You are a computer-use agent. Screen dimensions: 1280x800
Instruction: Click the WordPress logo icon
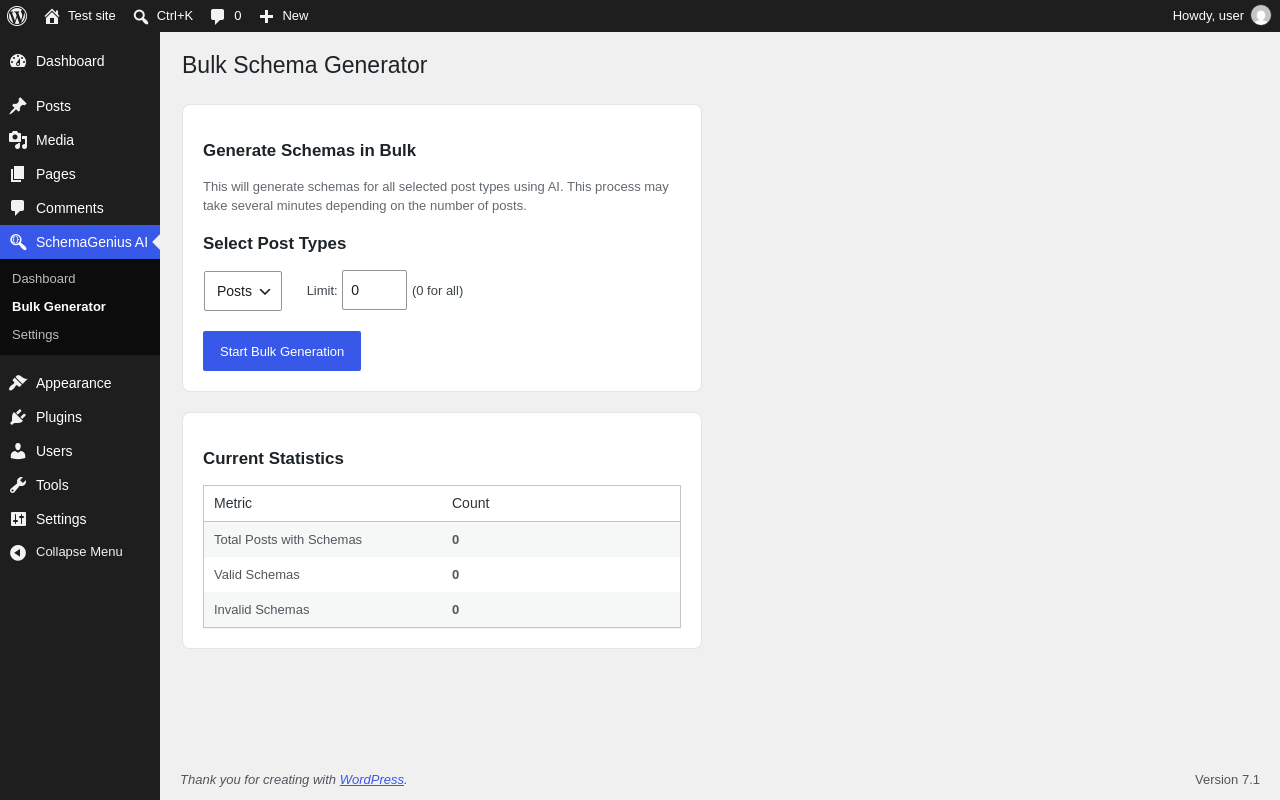coord(17,16)
